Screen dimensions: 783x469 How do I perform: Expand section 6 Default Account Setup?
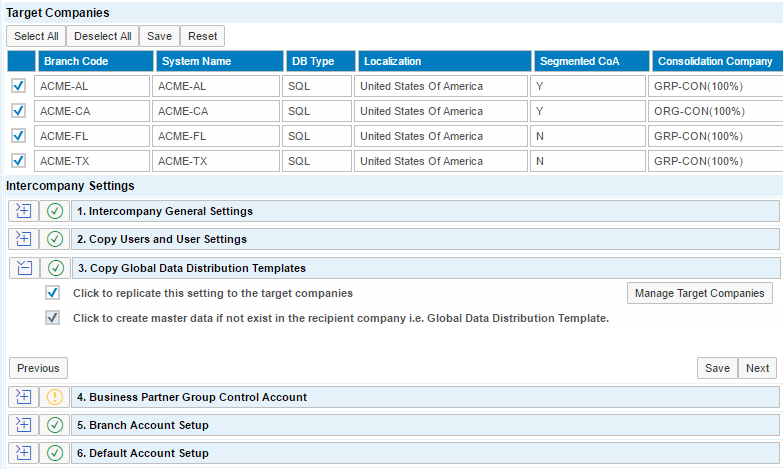tap(24, 453)
